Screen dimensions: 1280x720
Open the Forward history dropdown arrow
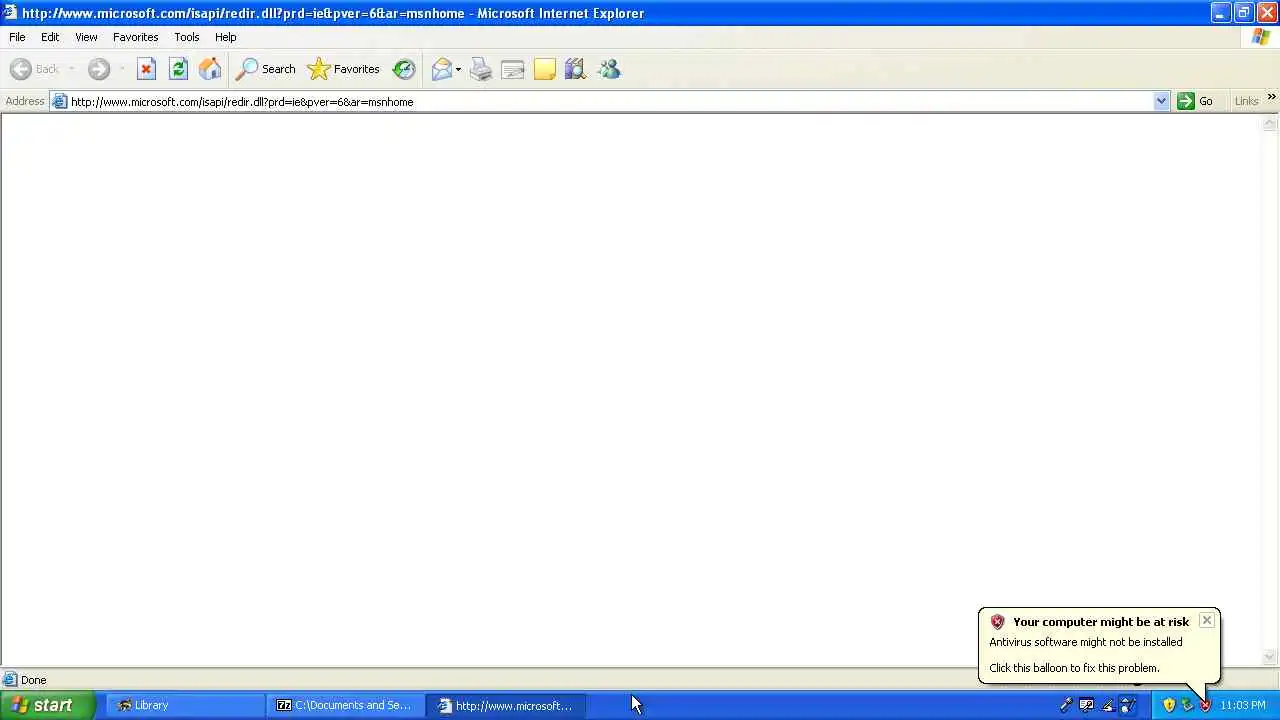122,69
